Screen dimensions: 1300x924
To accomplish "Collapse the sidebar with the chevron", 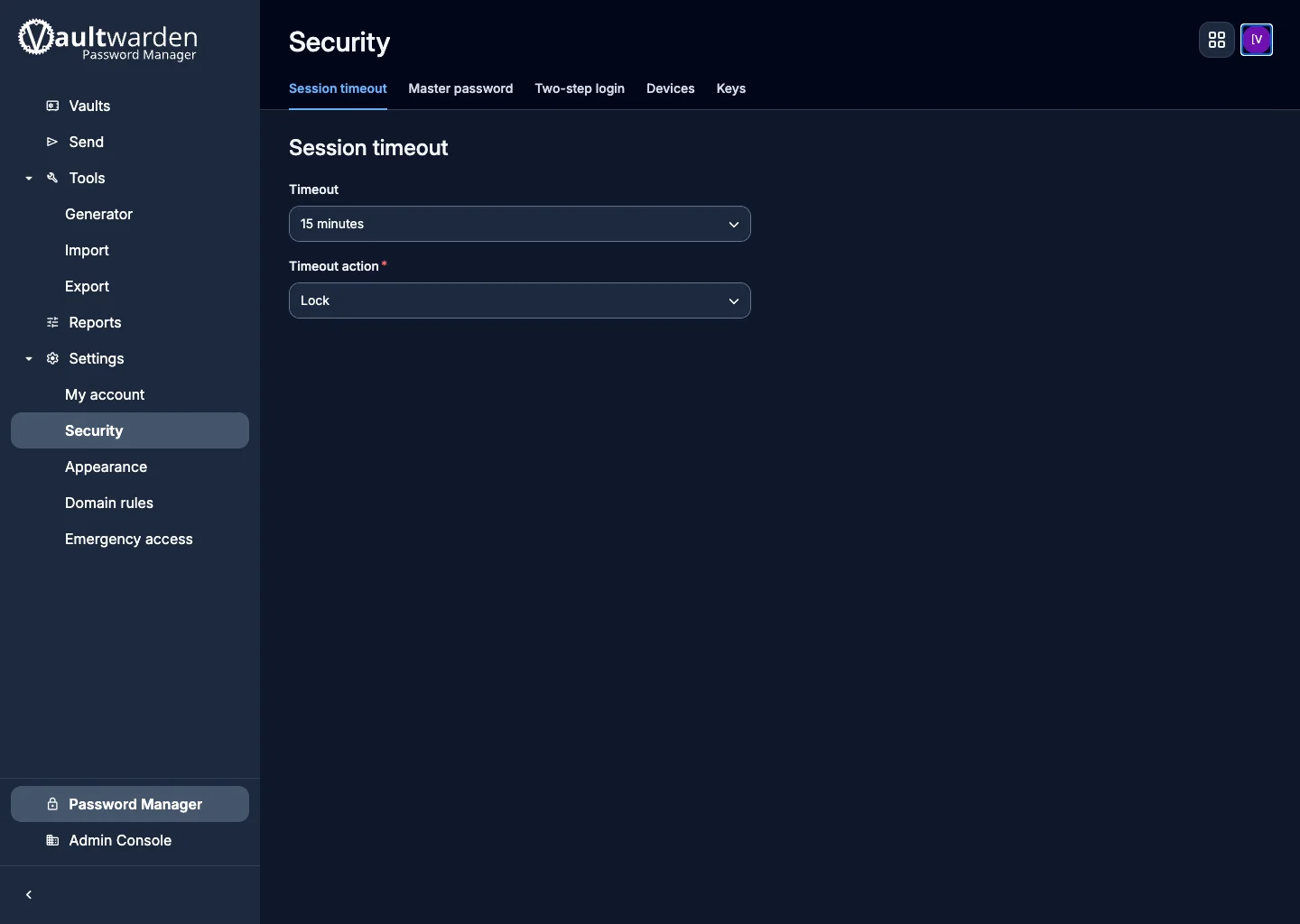I will pyautogui.click(x=29, y=895).
